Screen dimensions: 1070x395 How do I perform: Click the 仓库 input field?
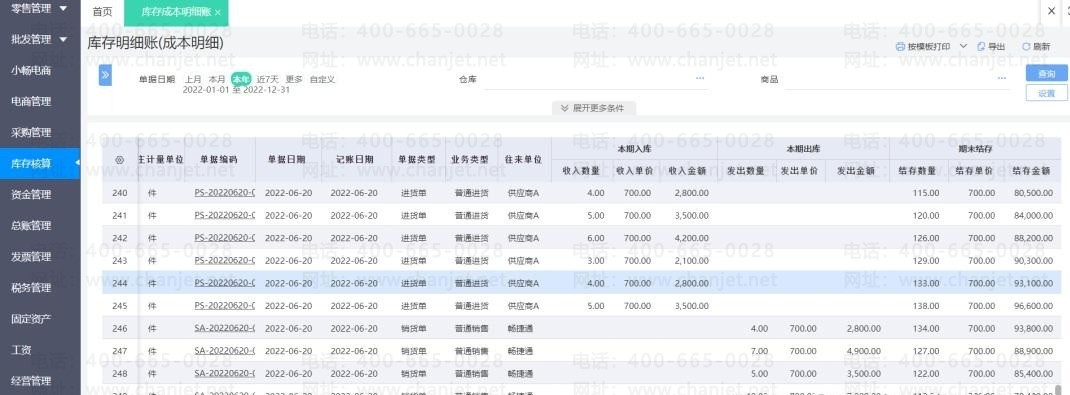click(x=595, y=79)
